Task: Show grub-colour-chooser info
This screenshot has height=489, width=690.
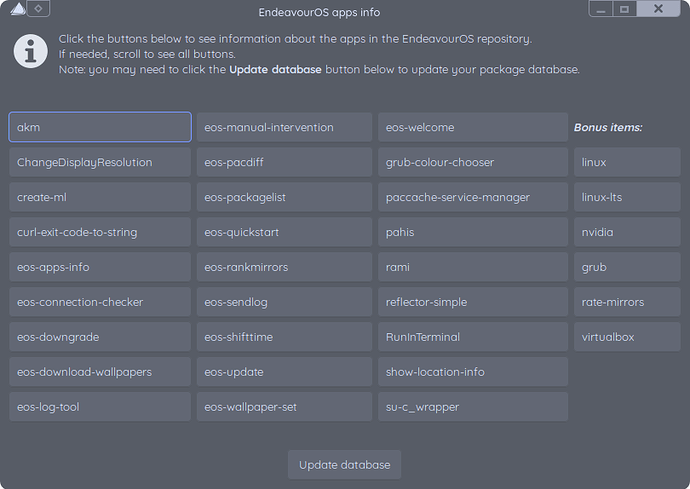Action: coord(473,162)
